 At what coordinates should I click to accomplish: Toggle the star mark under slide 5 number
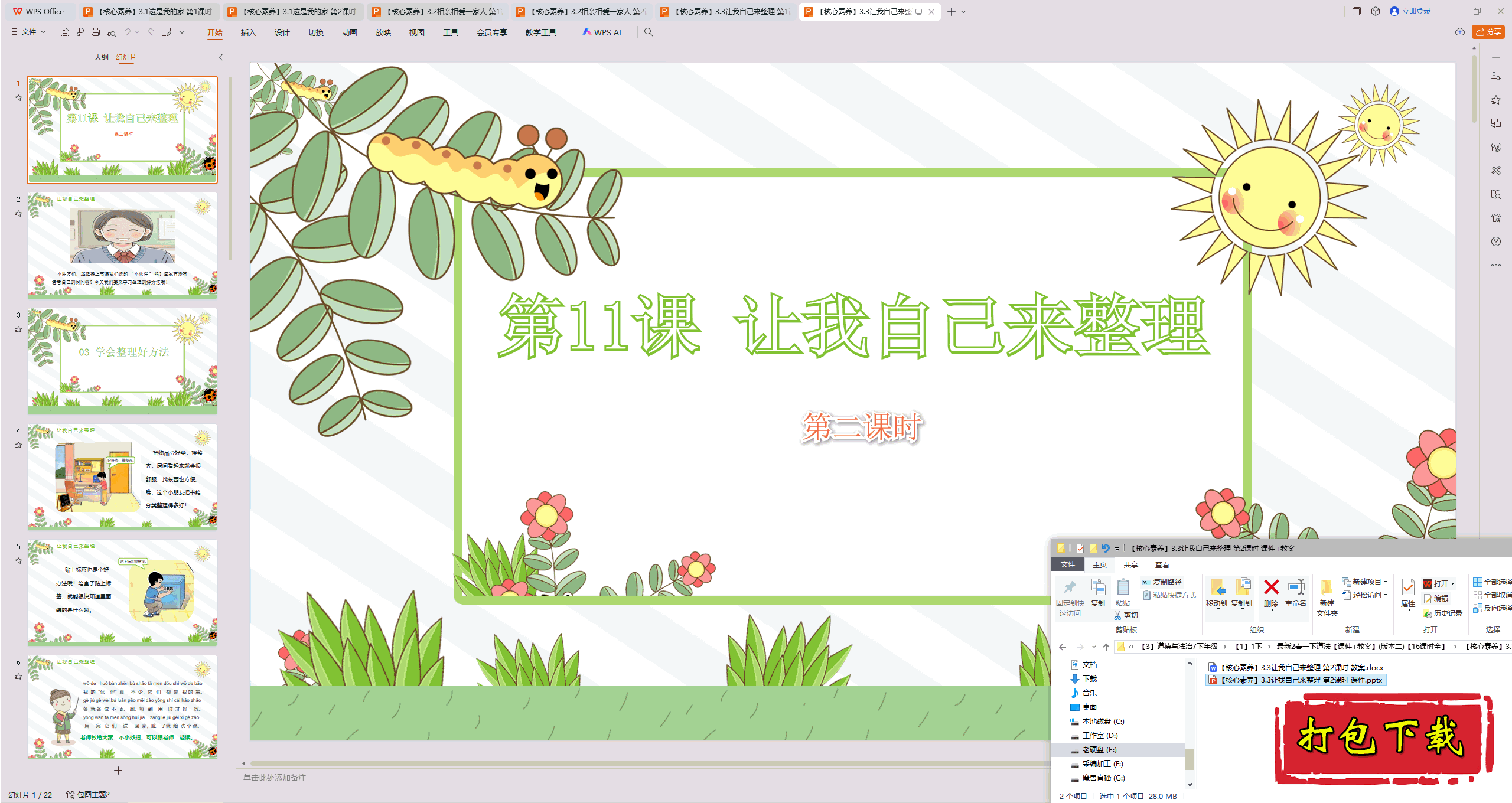[18, 561]
